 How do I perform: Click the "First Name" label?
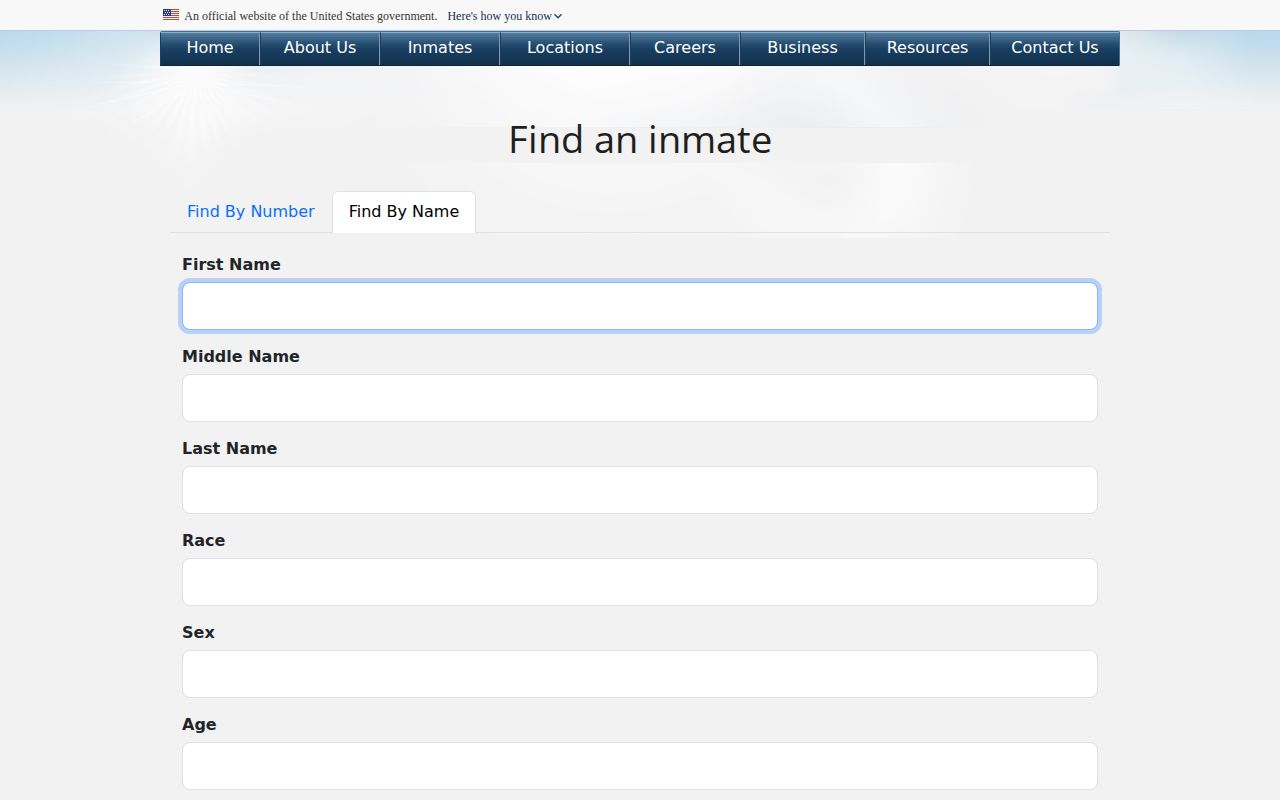231,264
